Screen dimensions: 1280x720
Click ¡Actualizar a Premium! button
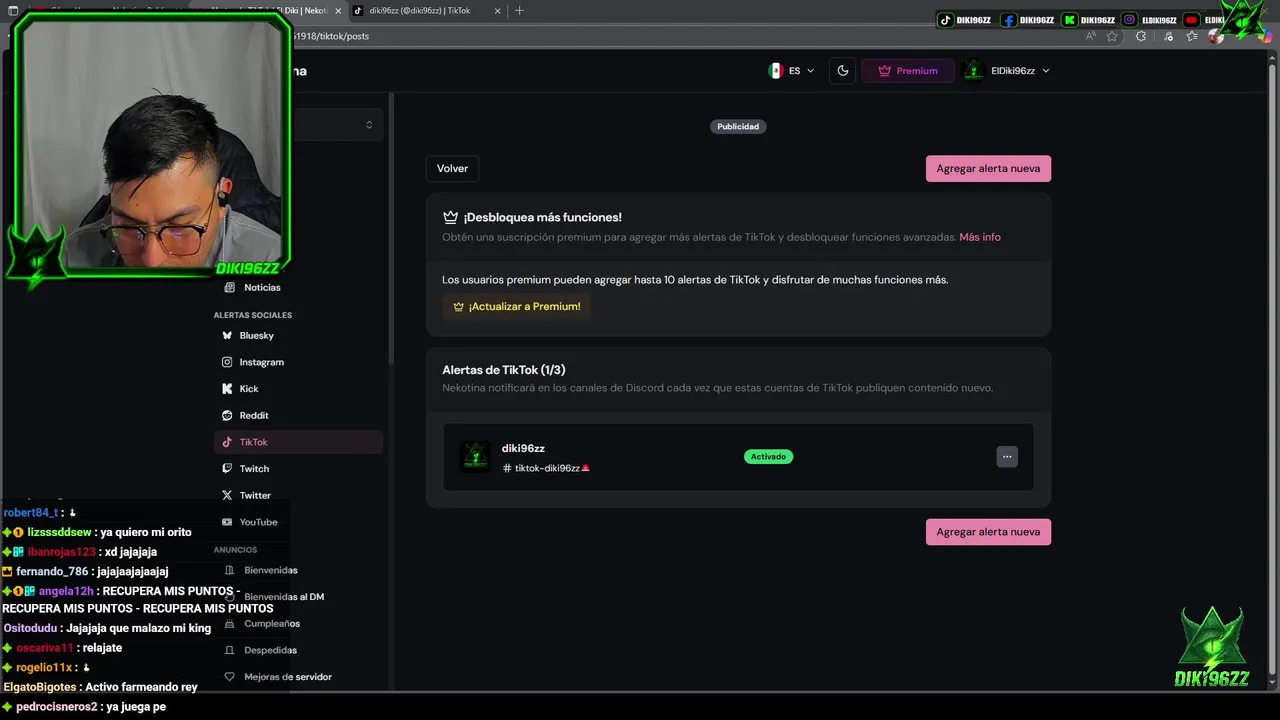(x=516, y=306)
